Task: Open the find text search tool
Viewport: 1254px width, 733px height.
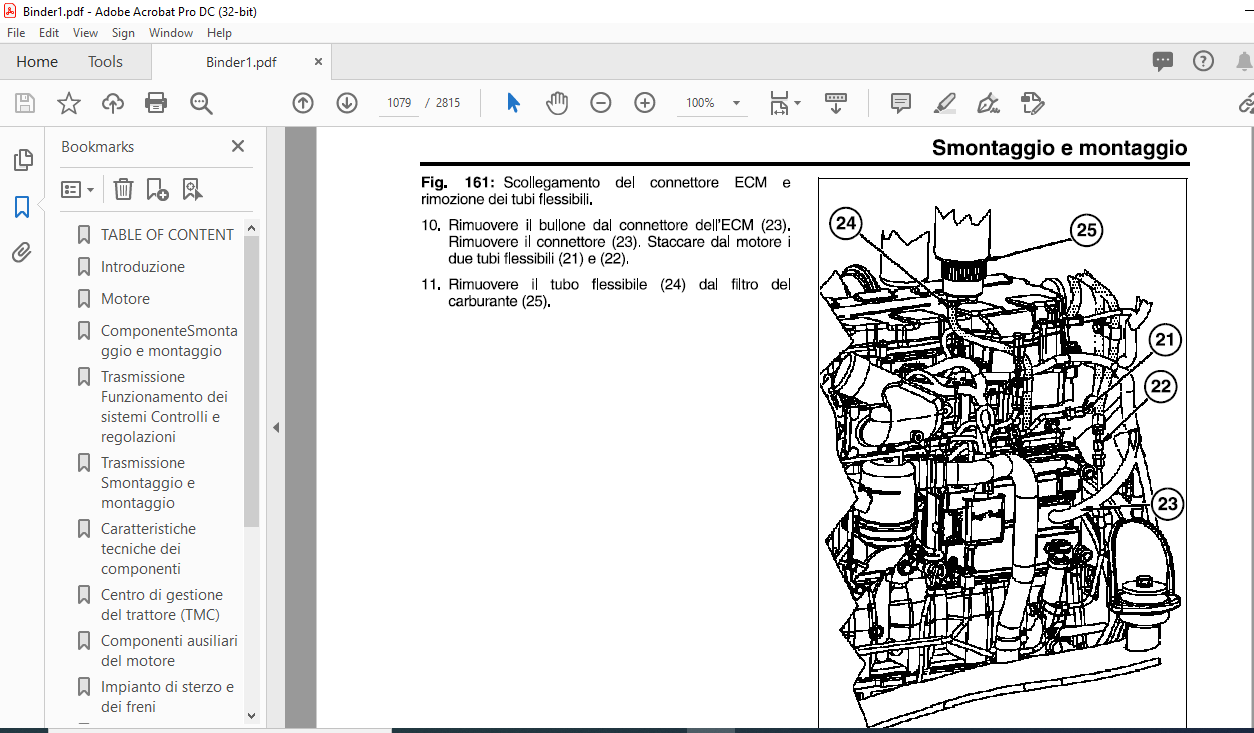Action: tap(201, 103)
